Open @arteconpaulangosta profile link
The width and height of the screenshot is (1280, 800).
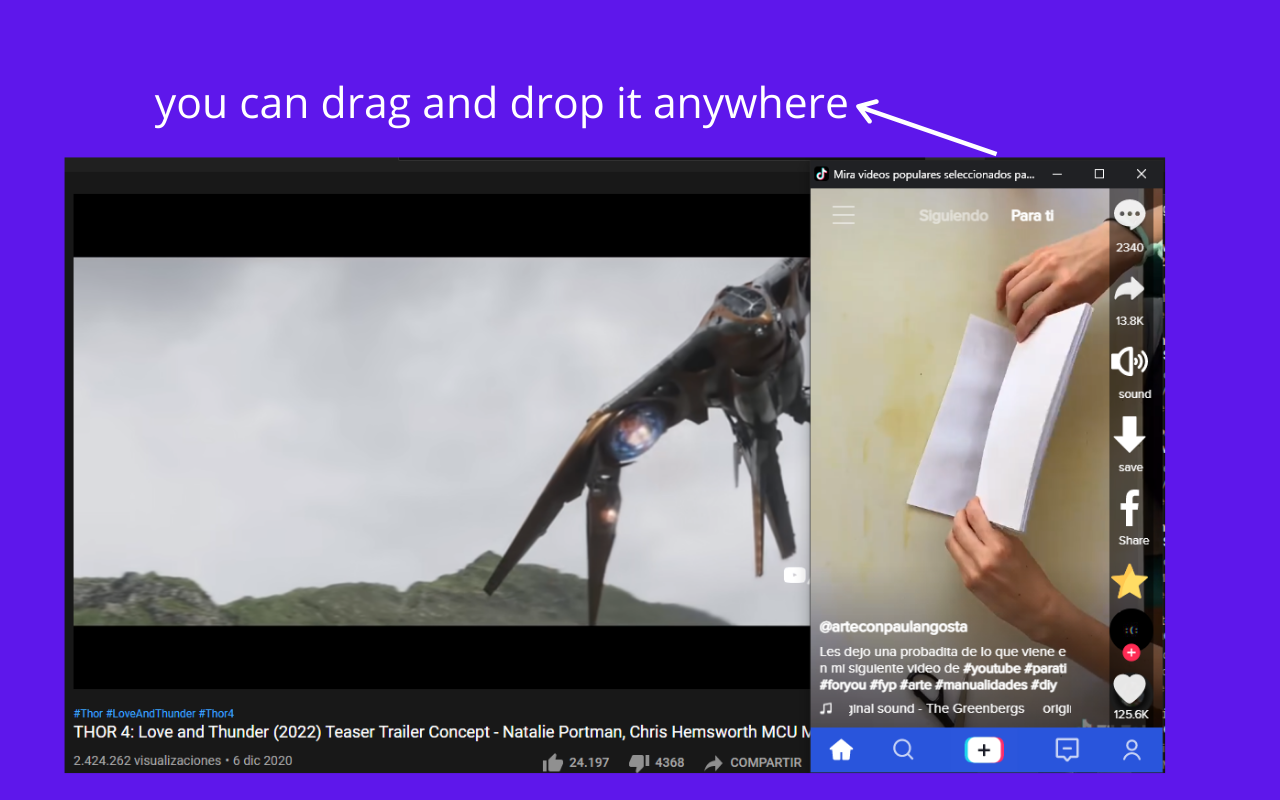[893, 627]
